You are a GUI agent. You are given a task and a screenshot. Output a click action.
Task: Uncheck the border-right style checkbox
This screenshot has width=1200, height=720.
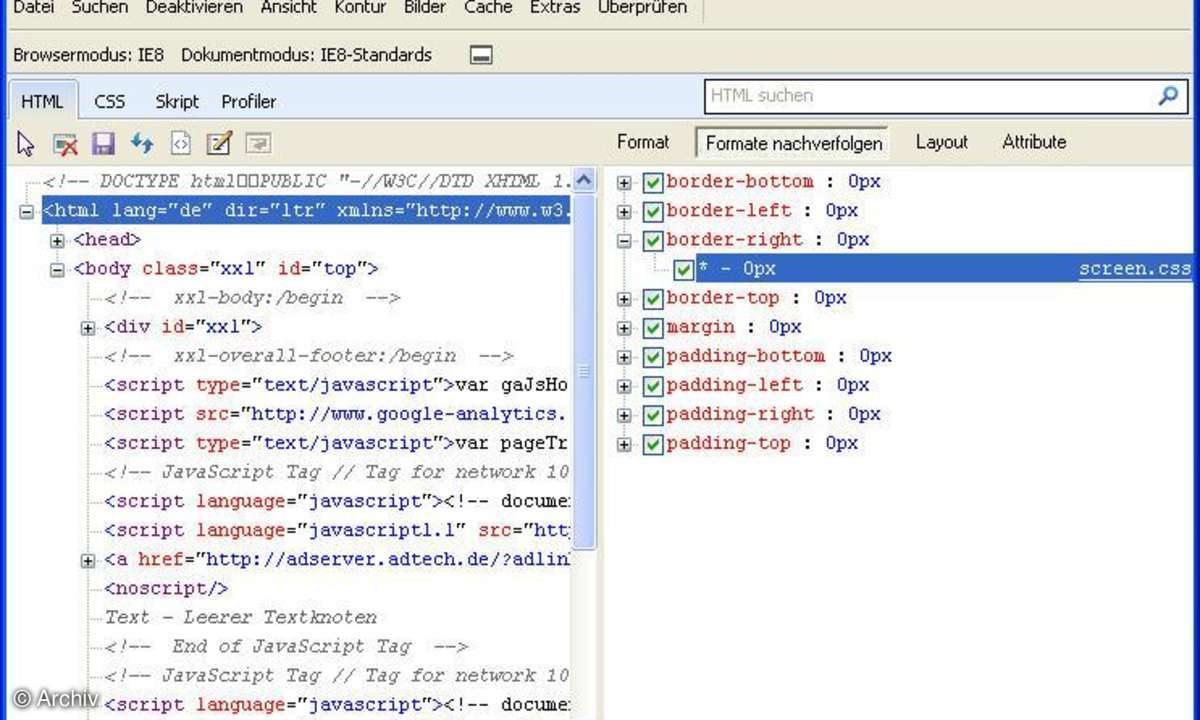[653, 241]
